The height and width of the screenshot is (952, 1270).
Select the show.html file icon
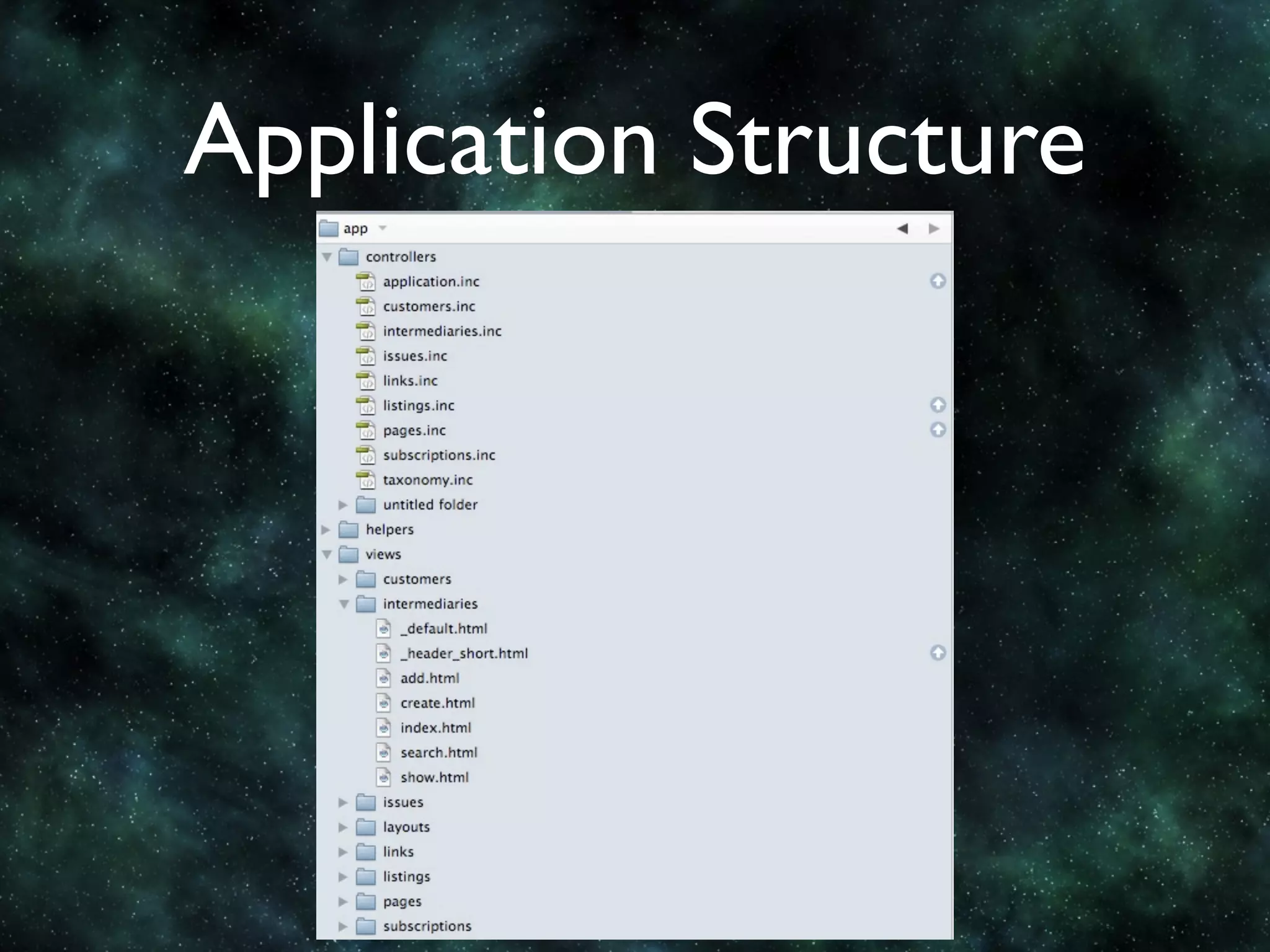(384, 777)
